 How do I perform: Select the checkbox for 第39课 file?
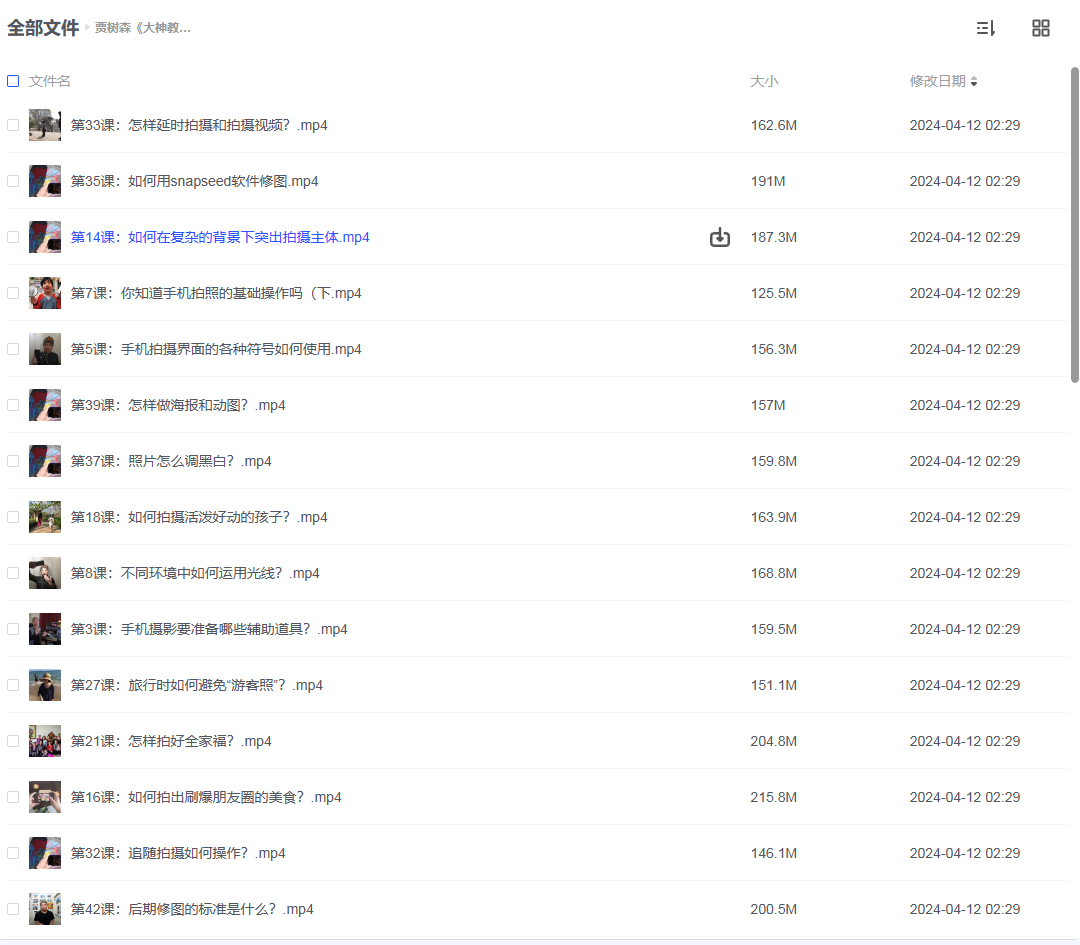pos(13,405)
